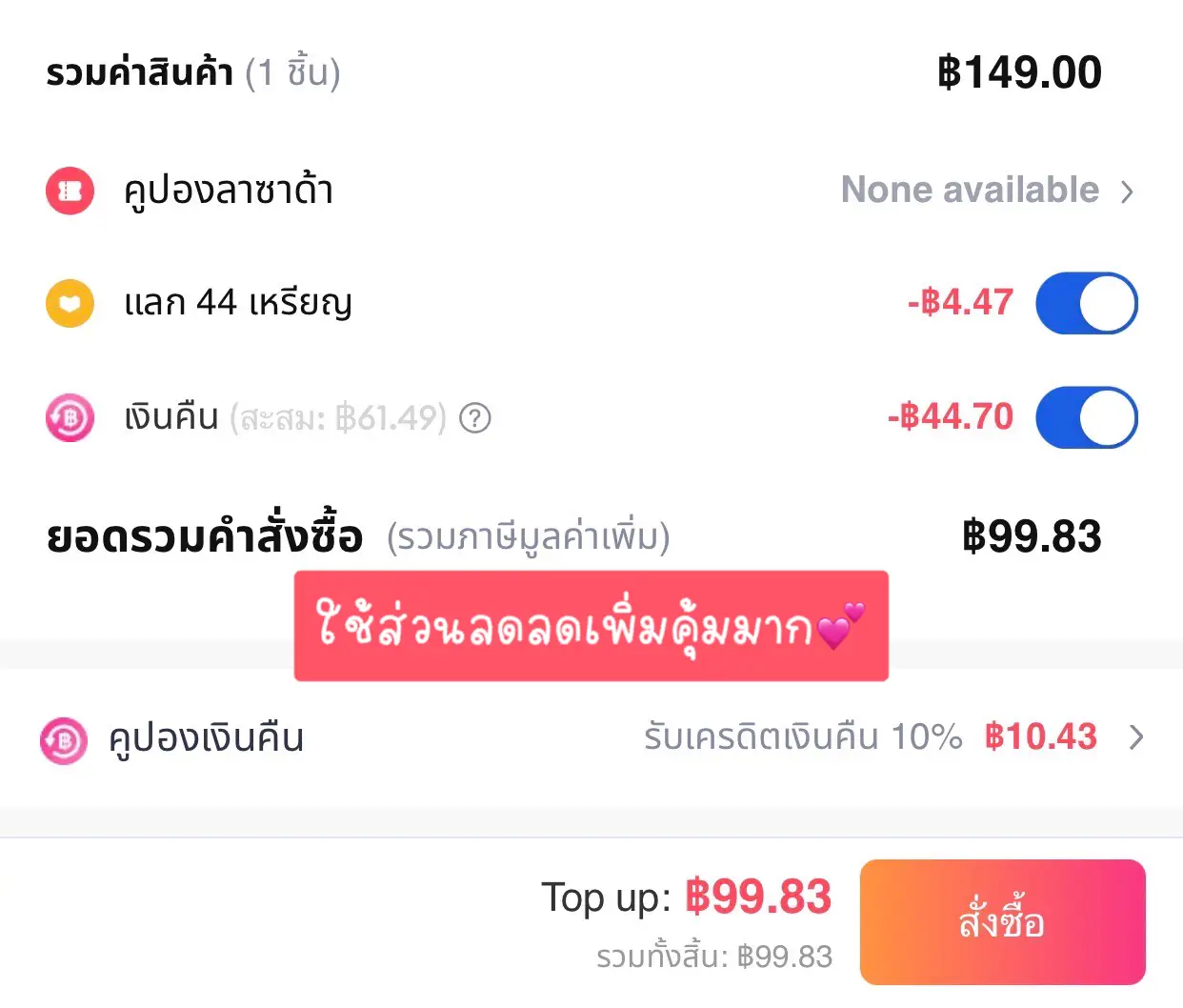Click the pink promotional discount banner
Screen dimensions: 1183x1008
pyautogui.click(x=591, y=626)
